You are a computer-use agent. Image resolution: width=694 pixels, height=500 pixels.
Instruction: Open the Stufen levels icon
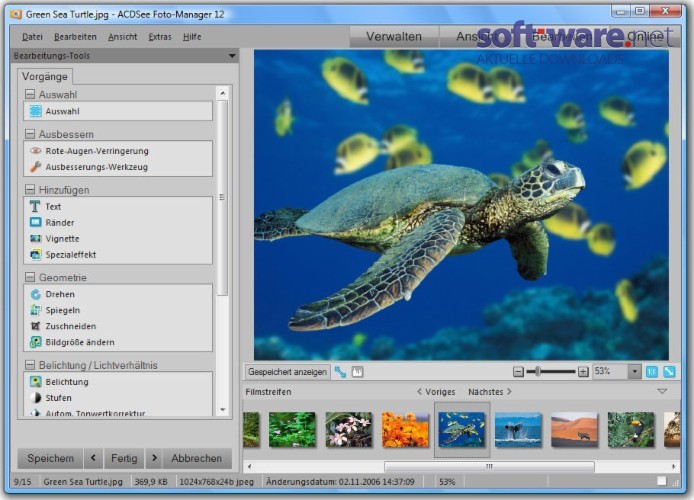(x=35, y=398)
